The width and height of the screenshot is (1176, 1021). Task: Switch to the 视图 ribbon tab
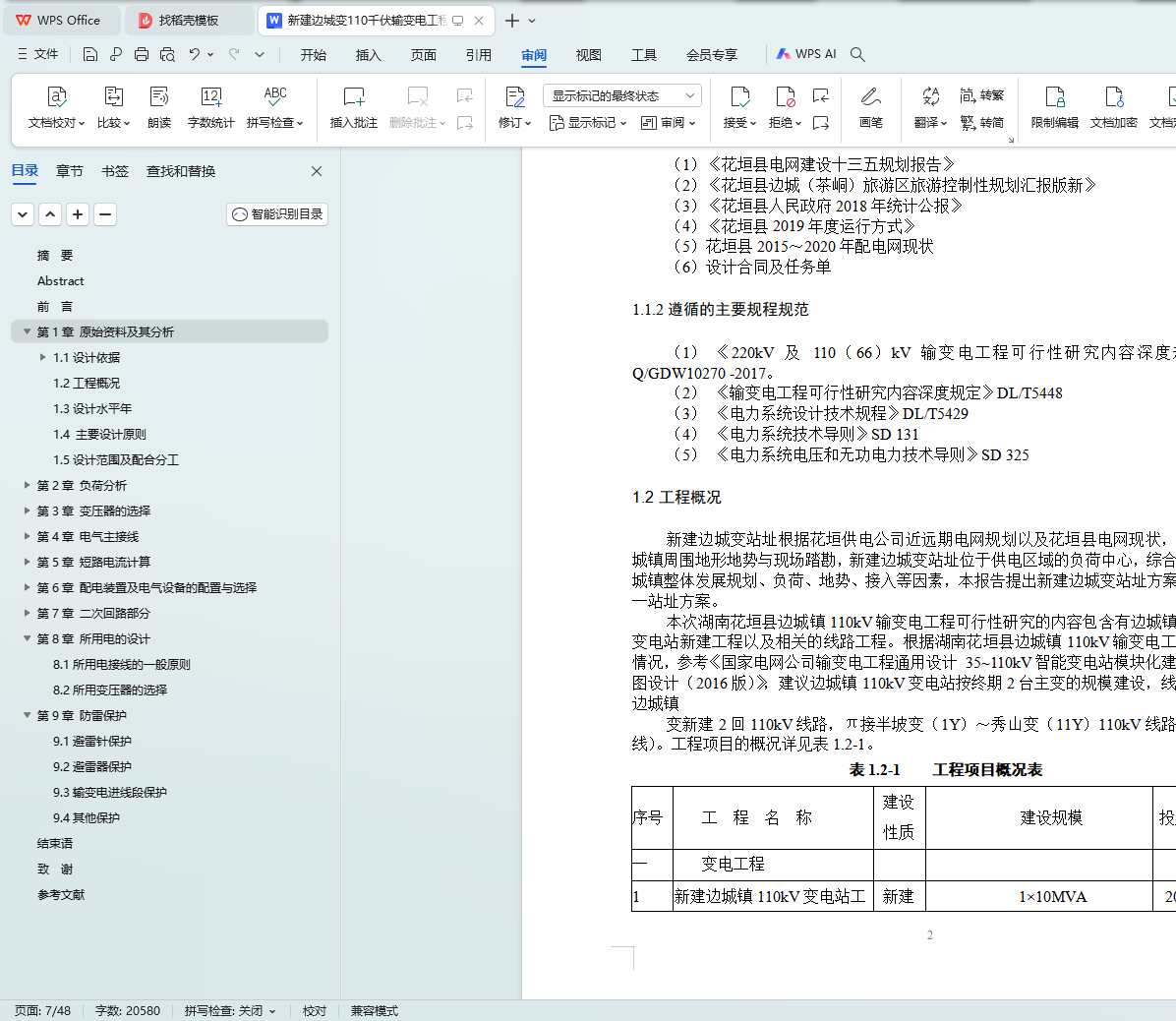point(589,55)
